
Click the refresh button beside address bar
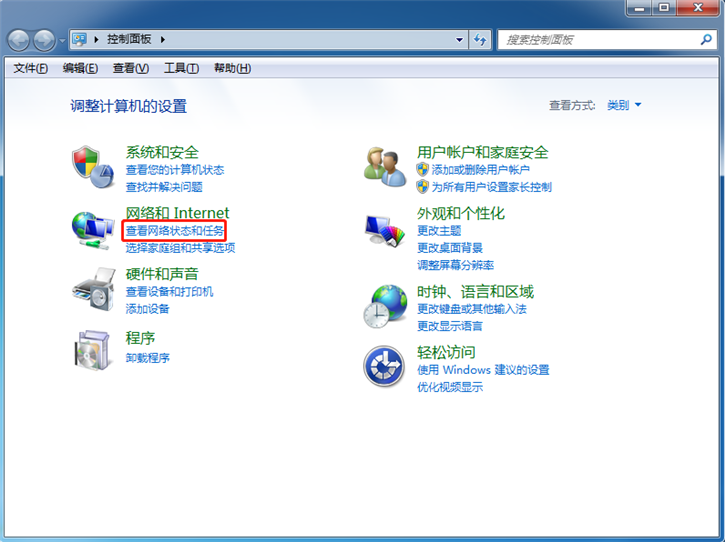tap(480, 40)
